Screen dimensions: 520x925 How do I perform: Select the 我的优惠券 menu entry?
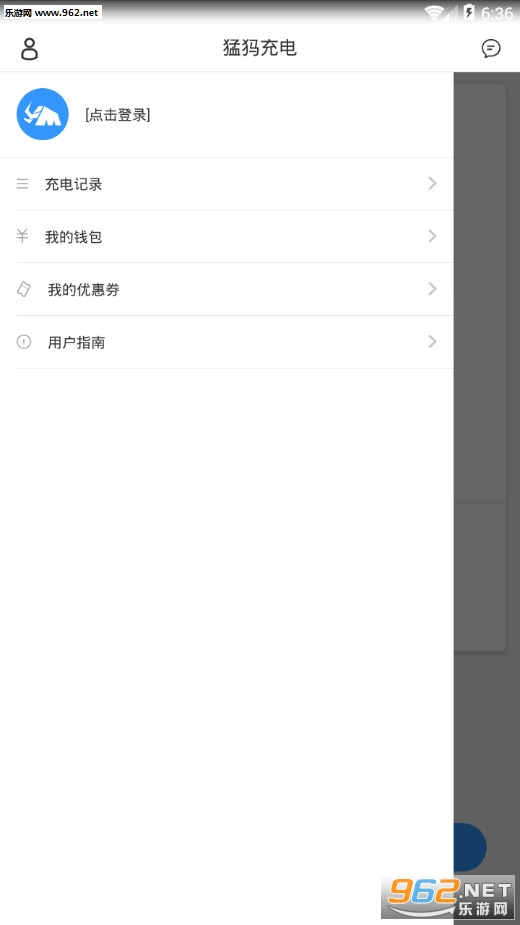(227, 289)
